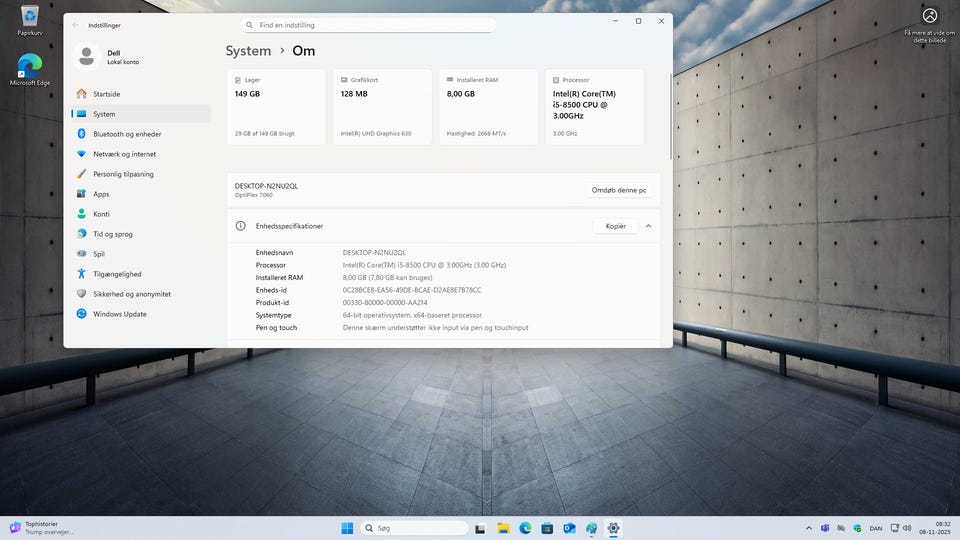This screenshot has height=540, width=960.
Task: Select Startside in the settings menu
Action: [106, 94]
